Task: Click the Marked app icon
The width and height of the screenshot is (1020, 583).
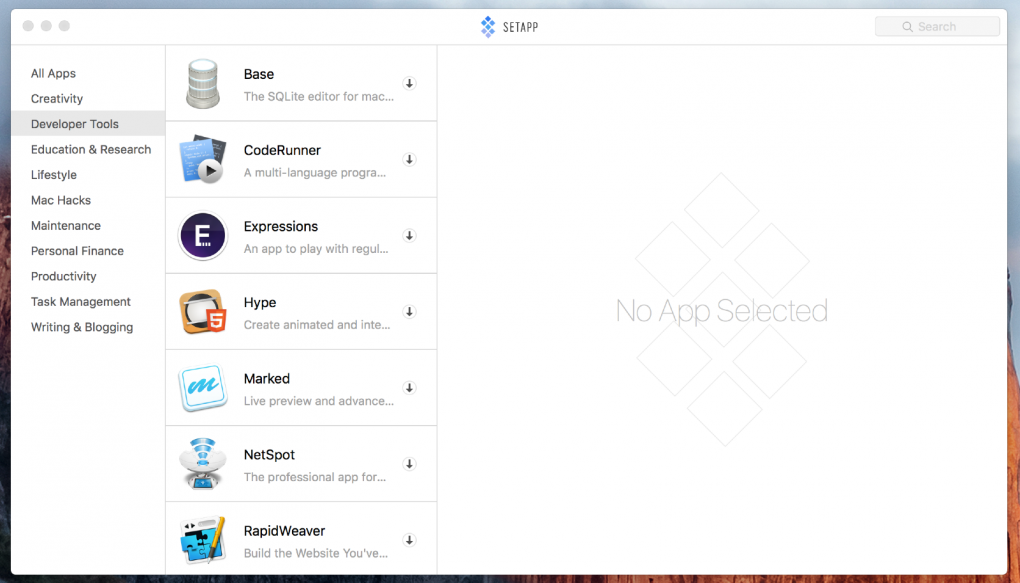Action: [203, 388]
